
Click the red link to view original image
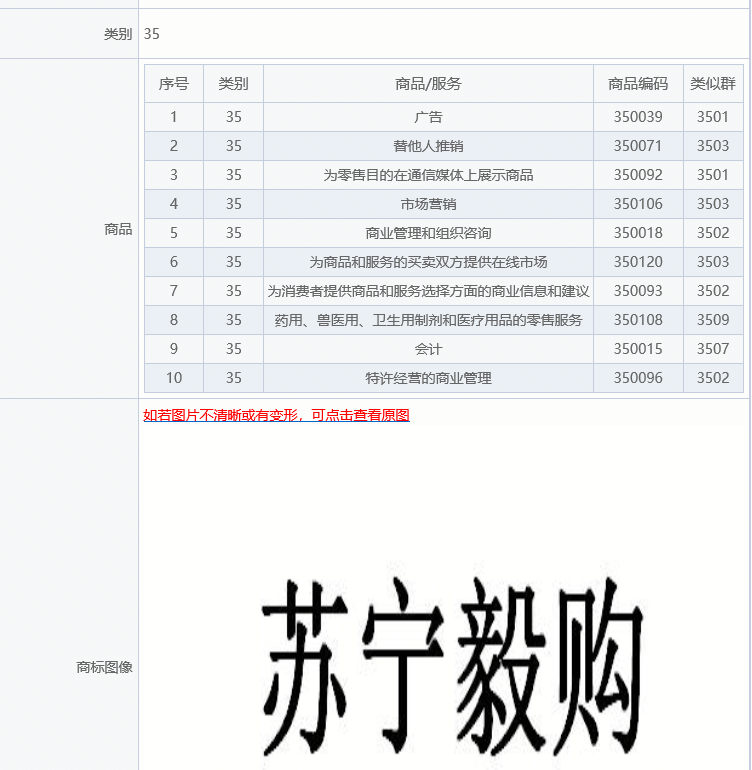tap(276, 415)
